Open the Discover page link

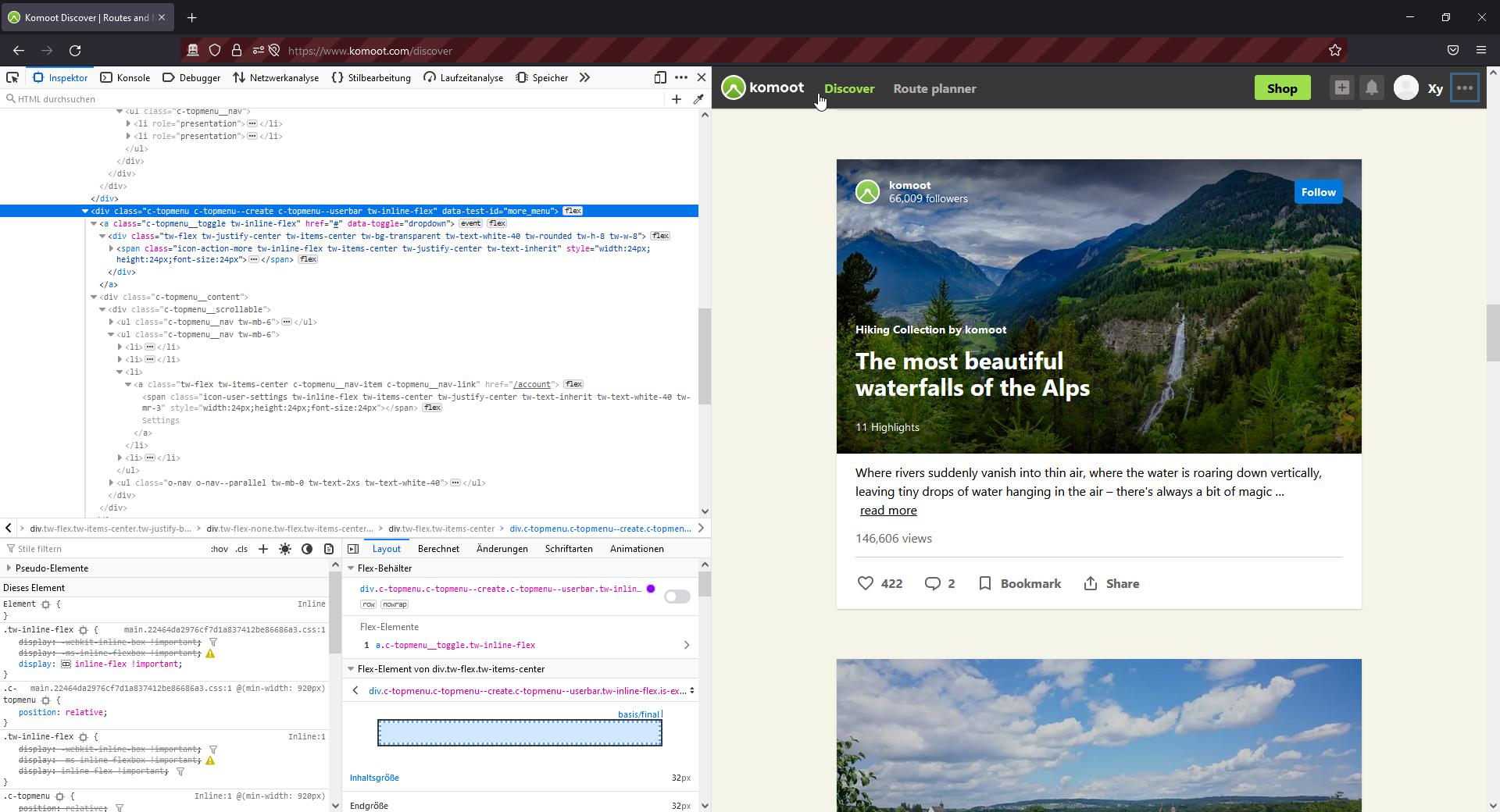[x=849, y=88]
